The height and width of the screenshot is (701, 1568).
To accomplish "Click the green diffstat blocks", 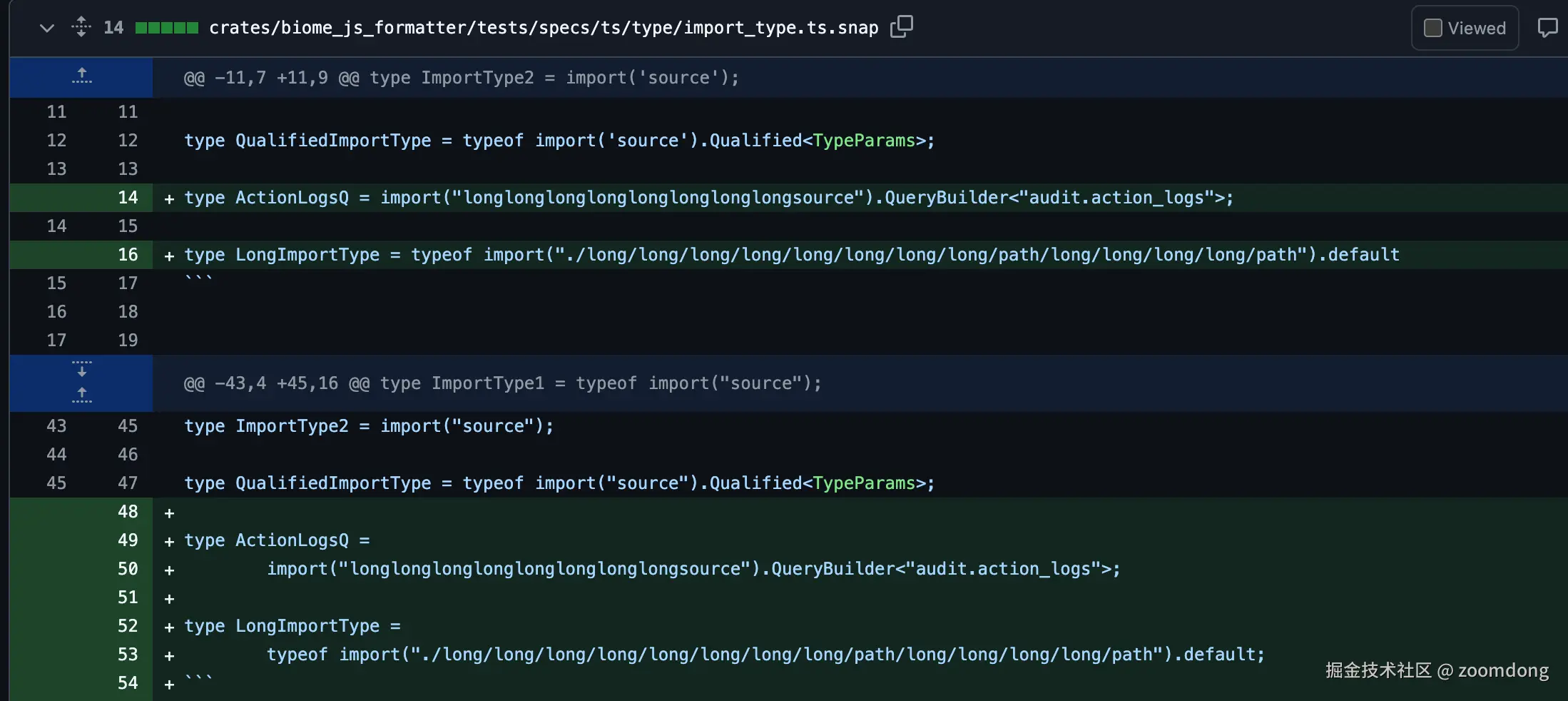I will click(x=167, y=28).
